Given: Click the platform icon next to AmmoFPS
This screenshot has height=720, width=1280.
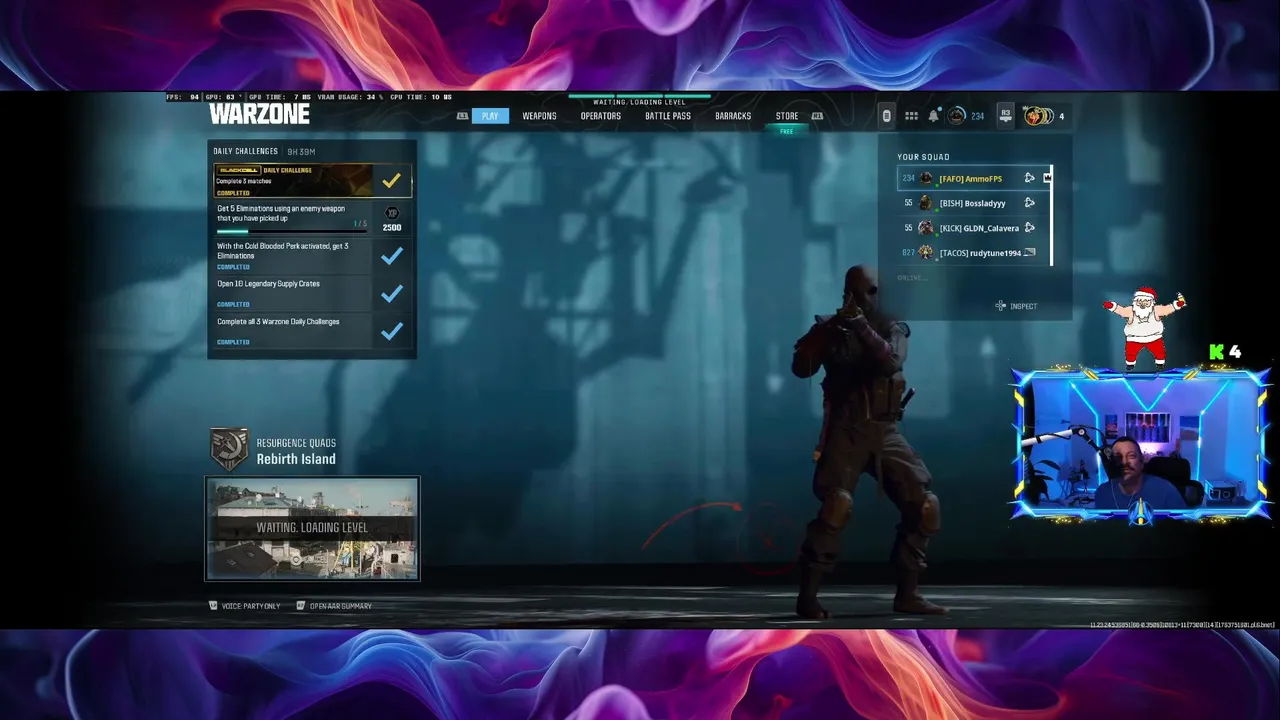Looking at the screenshot, I should 1029,178.
